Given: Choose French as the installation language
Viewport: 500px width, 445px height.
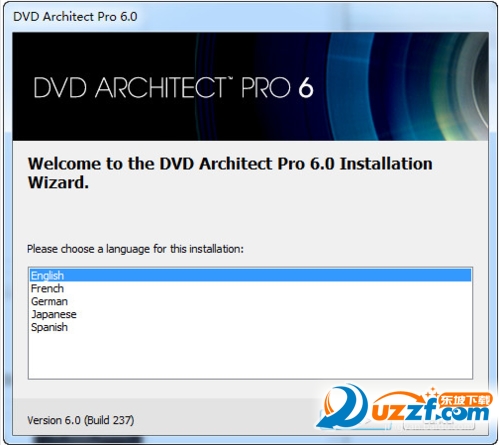Looking at the screenshot, I should [250, 288].
